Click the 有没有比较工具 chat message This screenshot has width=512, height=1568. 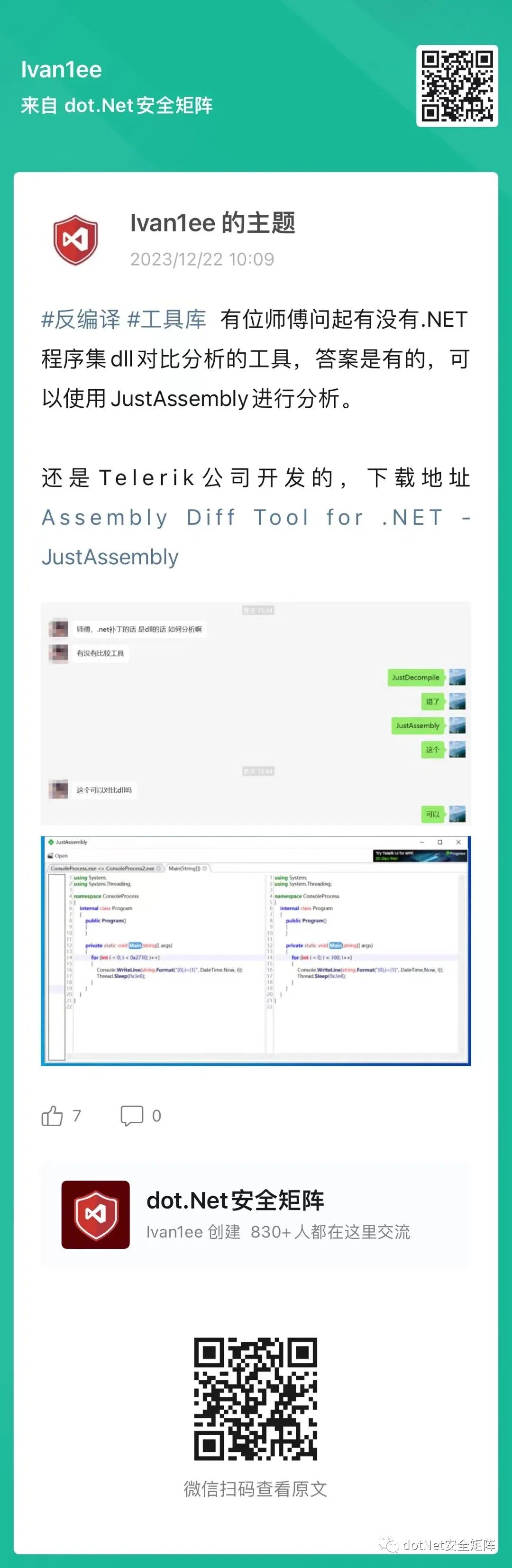pyautogui.click(x=100, y=653)
